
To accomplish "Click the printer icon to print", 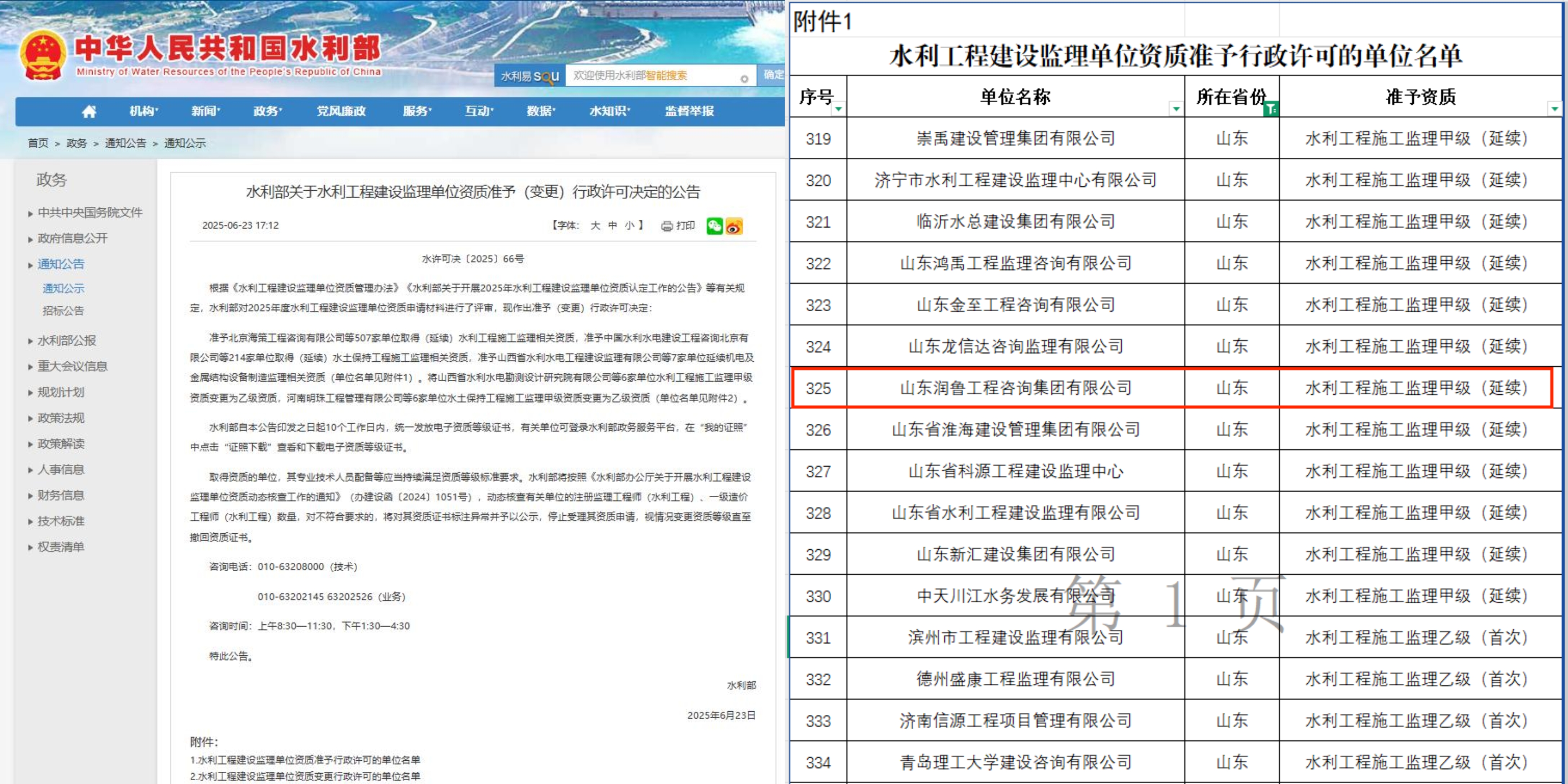I will click(667, 226).
